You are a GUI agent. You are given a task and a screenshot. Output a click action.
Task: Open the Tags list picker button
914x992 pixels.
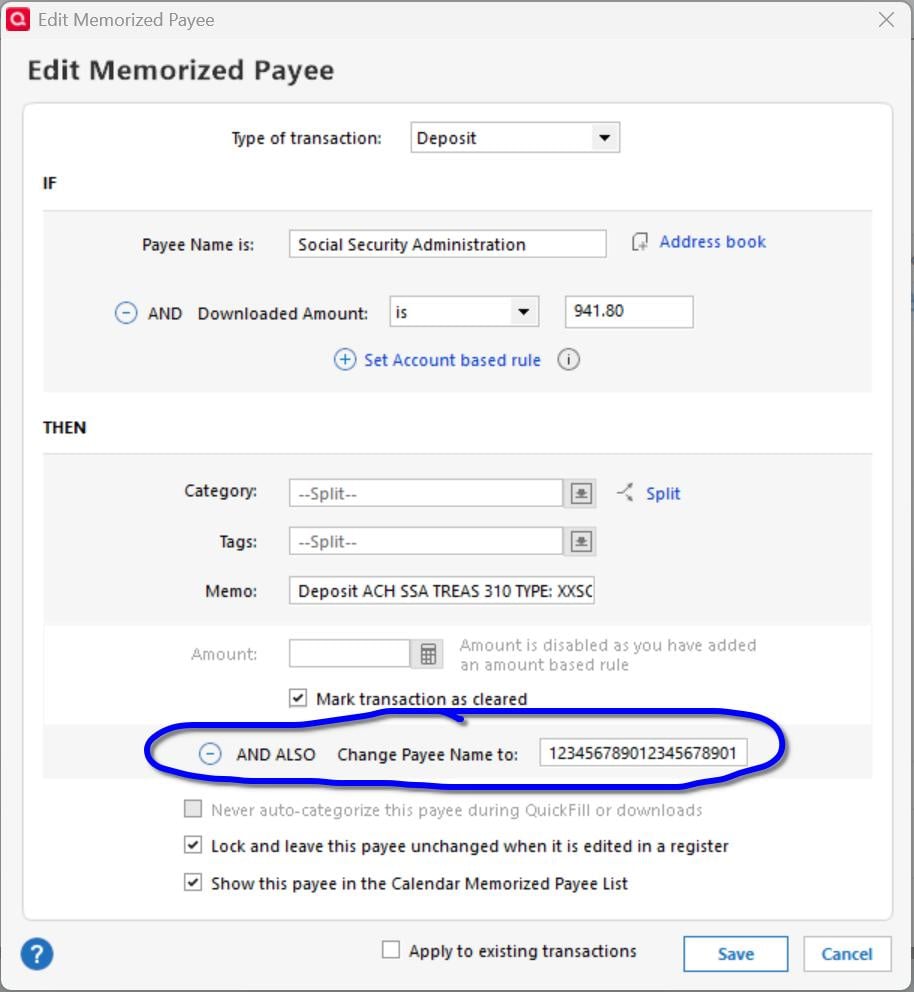click(x=581, y=542)
